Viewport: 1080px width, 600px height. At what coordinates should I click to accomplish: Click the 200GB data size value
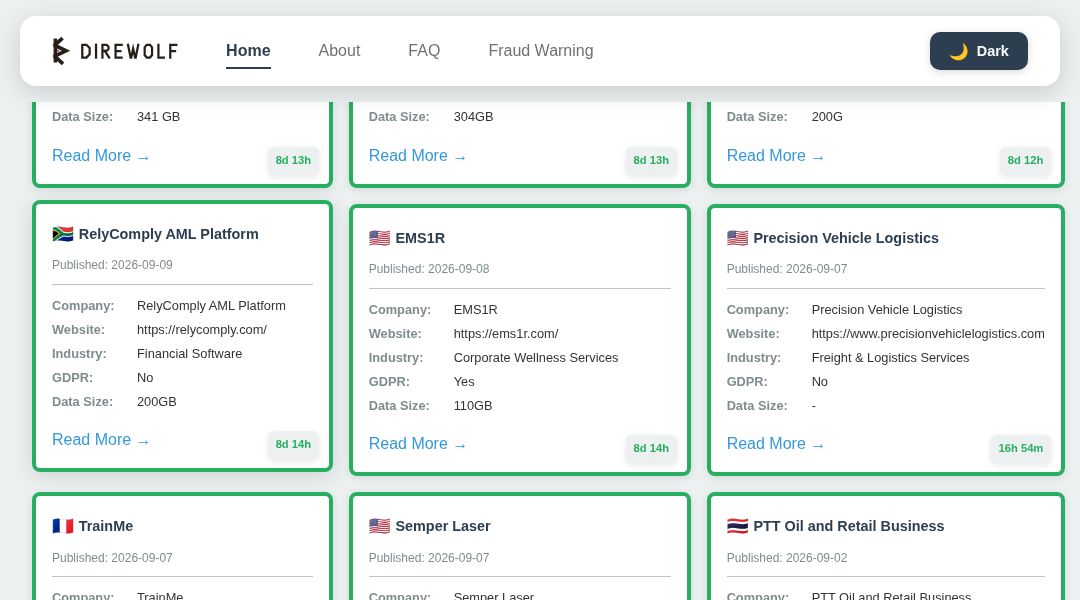coord(156,402)
